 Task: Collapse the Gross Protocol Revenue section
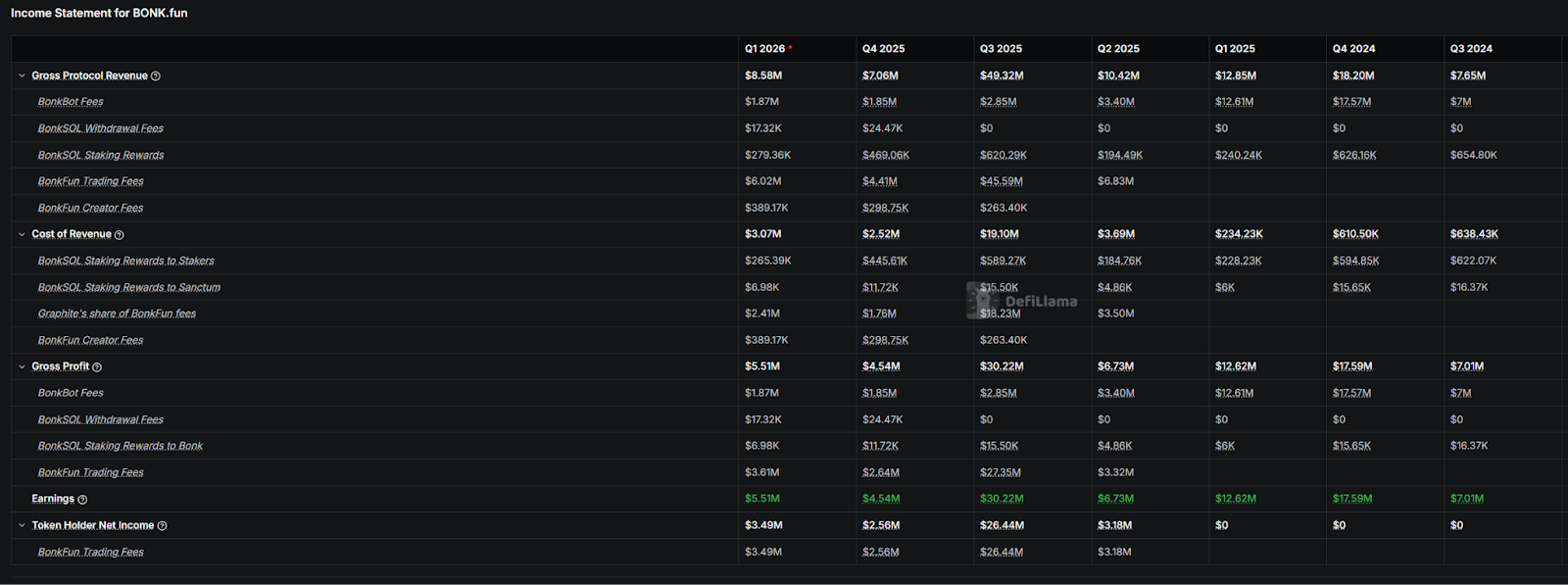[22, 75]
